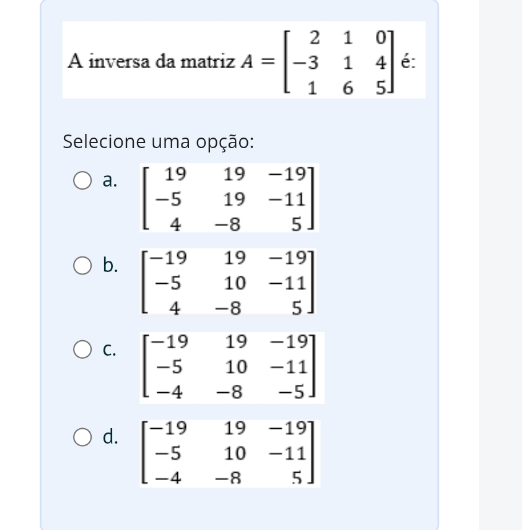The height and width of the screenshot is (530, 522).
Task: Click the 'd.' option label
Action: (x=110, y=437)
